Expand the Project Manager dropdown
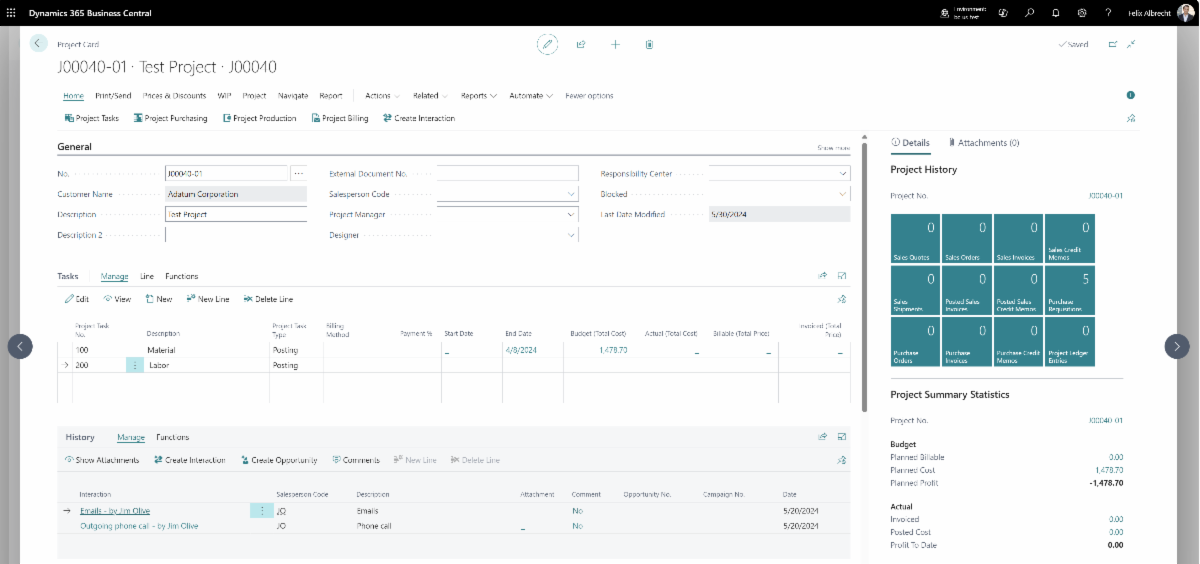The image size is (1200, 564). (571, 214)
